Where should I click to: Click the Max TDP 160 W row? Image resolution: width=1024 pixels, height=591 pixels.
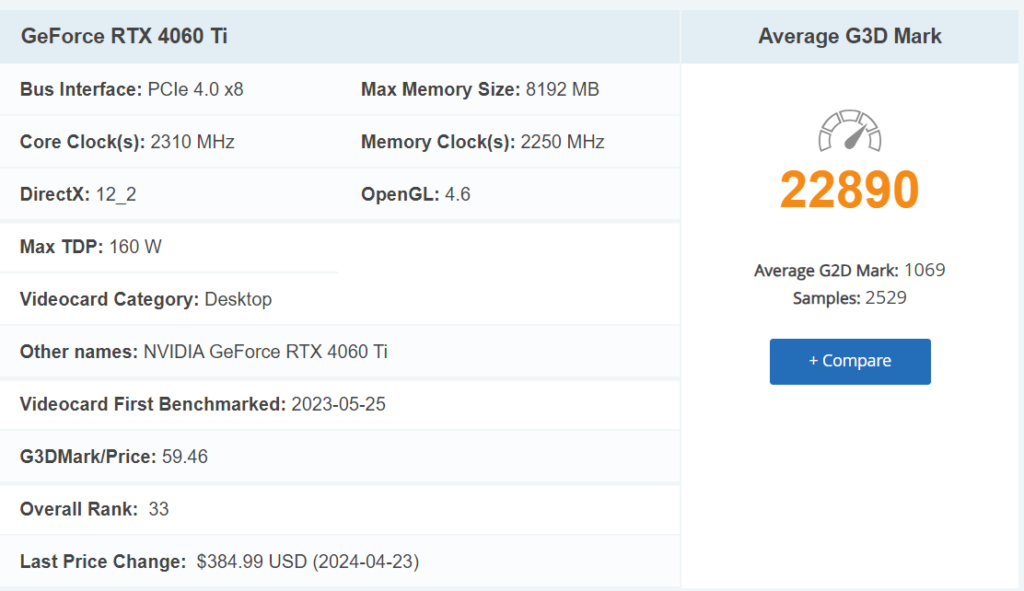pos(90,247)
